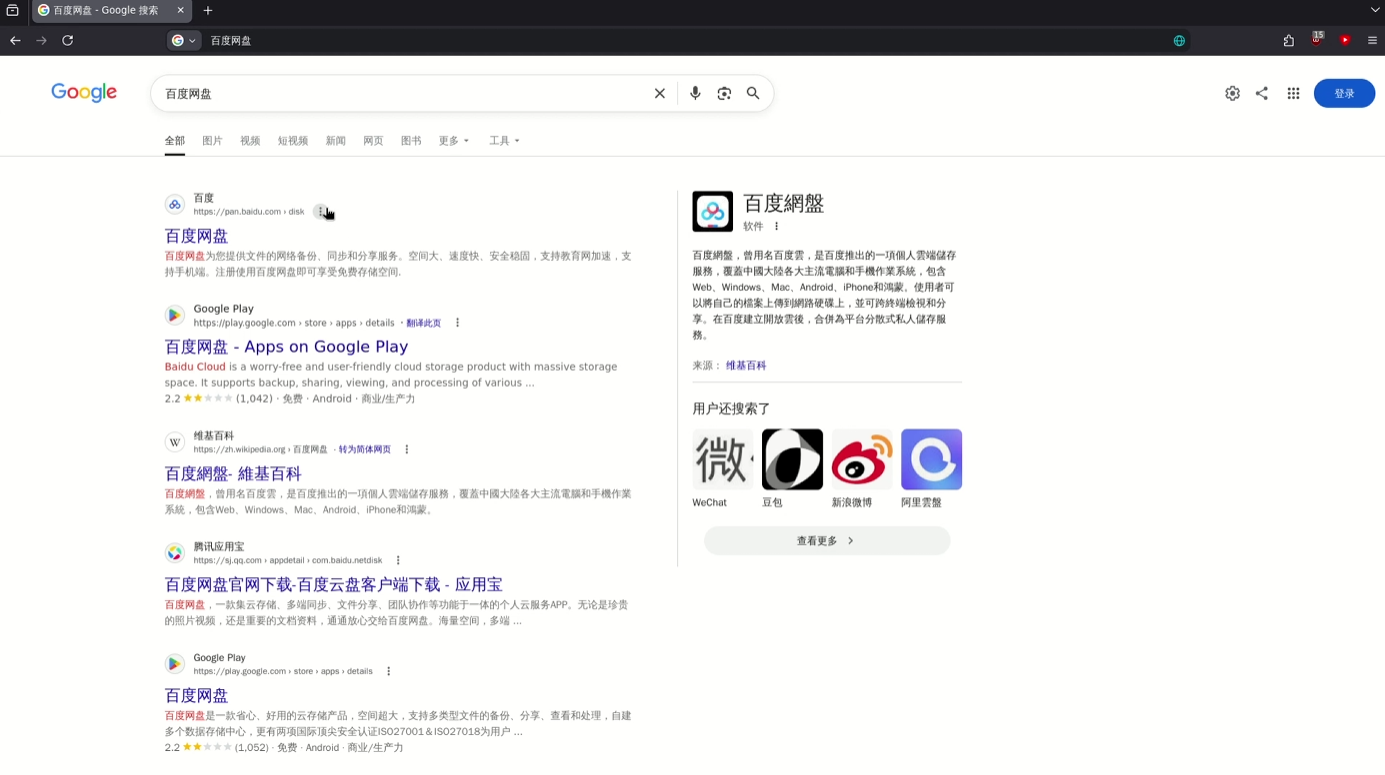Open the 百度网盘 result from pan.baidu.com
Screen dimensions: 1385x775
click(196, 236)
